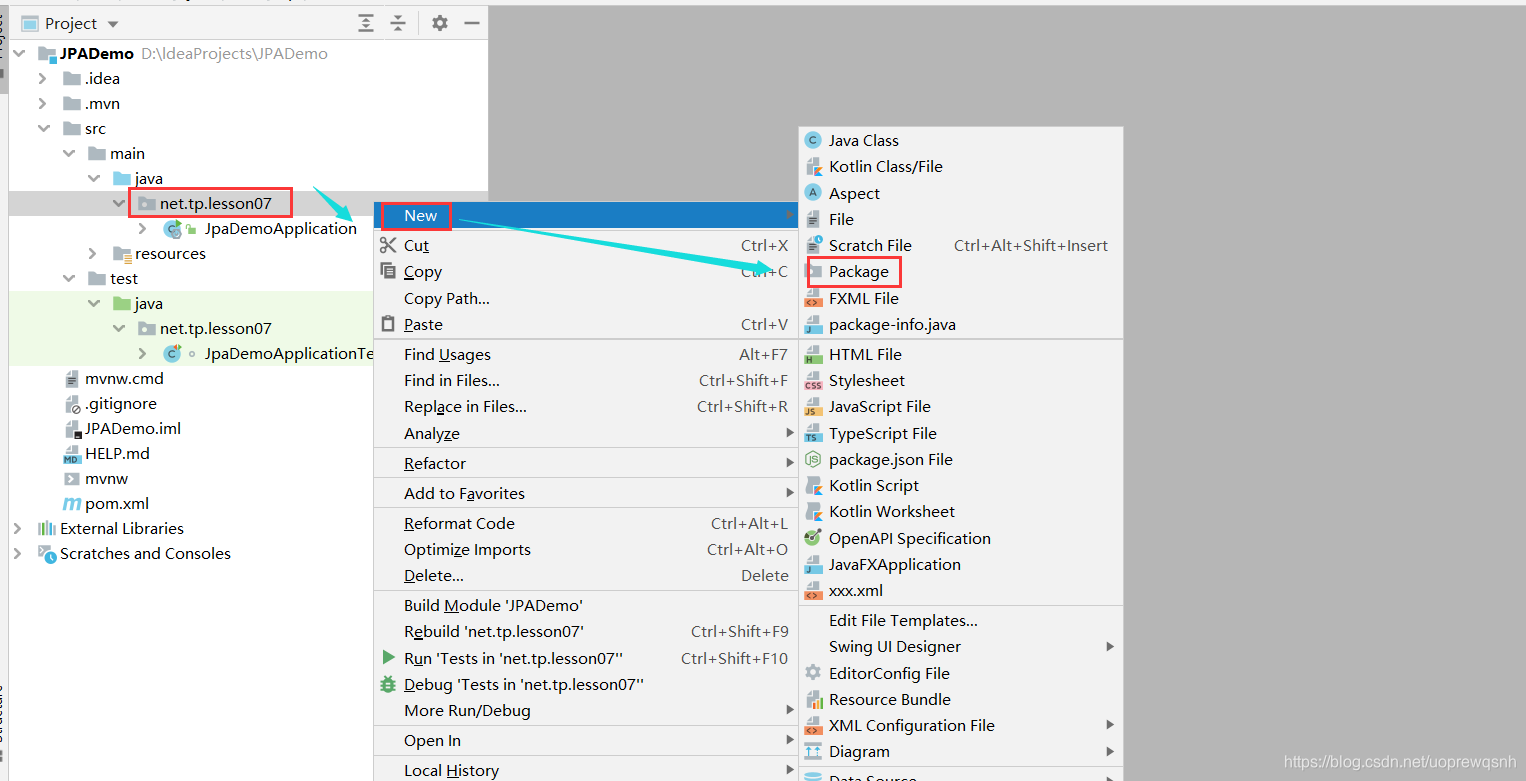The image size is (1526, 781).
Task: Open More Run/Debug submenu
Action: click(x=586, y=710)
